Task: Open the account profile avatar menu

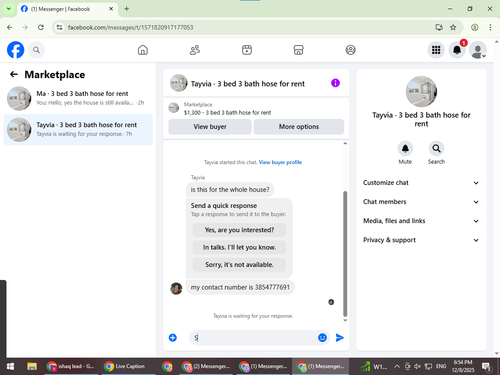Action: tap(478, 50)
